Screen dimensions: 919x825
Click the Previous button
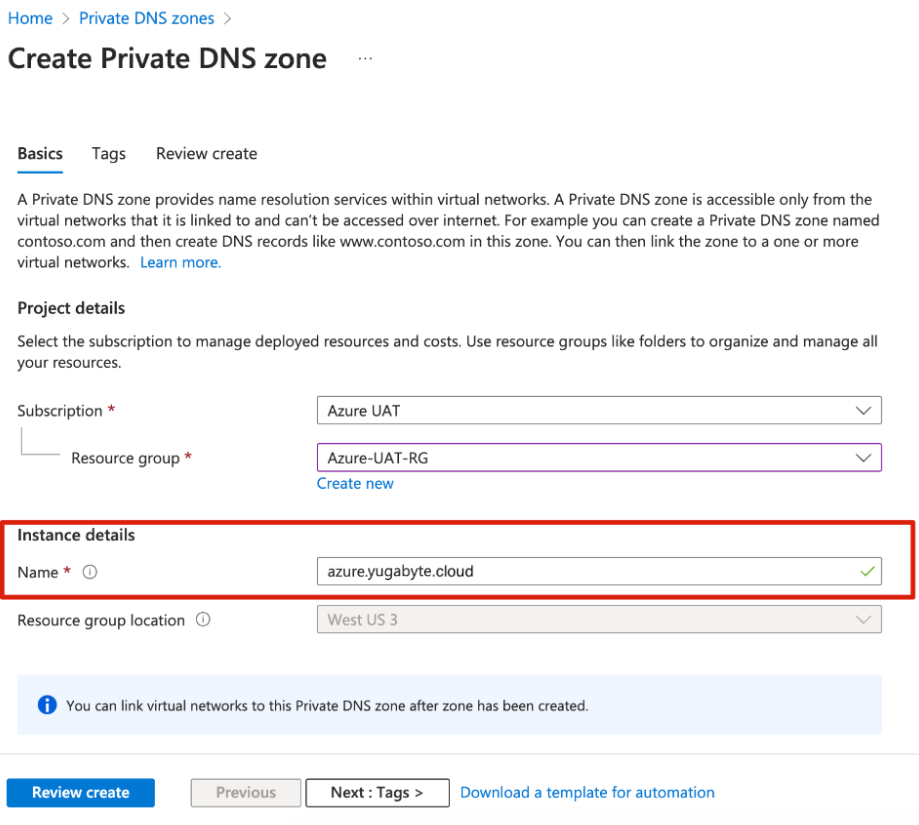tap(245, 792)
